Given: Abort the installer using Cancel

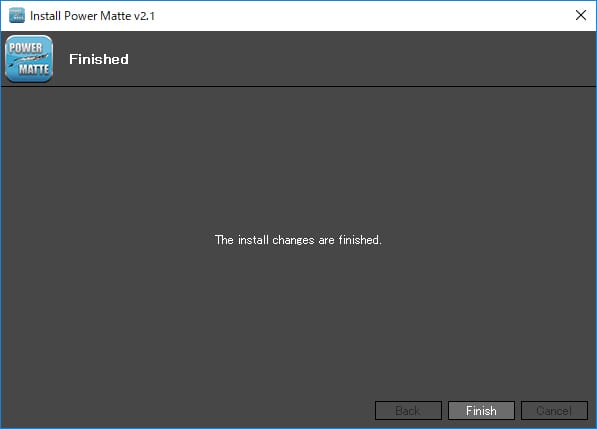Looking at the screenshot, I should [x=554, y=410].
